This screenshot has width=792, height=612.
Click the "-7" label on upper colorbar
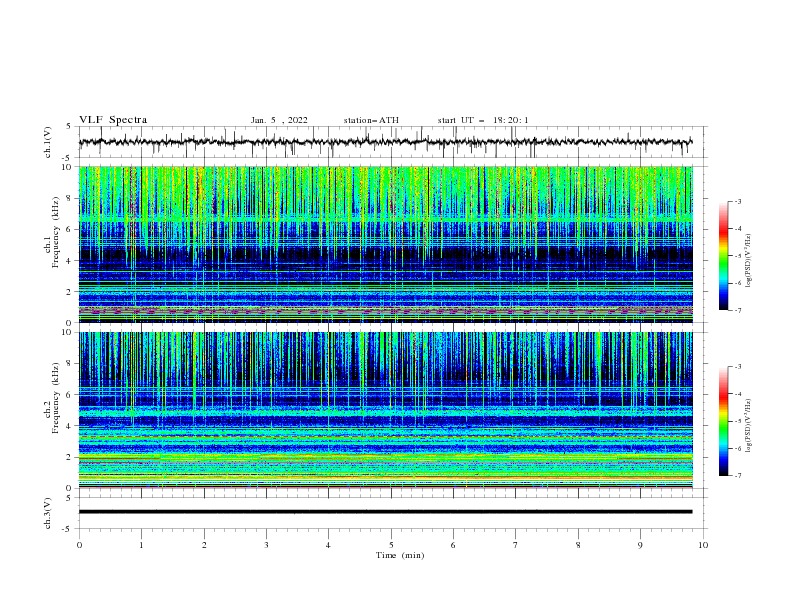click(738, 310)
